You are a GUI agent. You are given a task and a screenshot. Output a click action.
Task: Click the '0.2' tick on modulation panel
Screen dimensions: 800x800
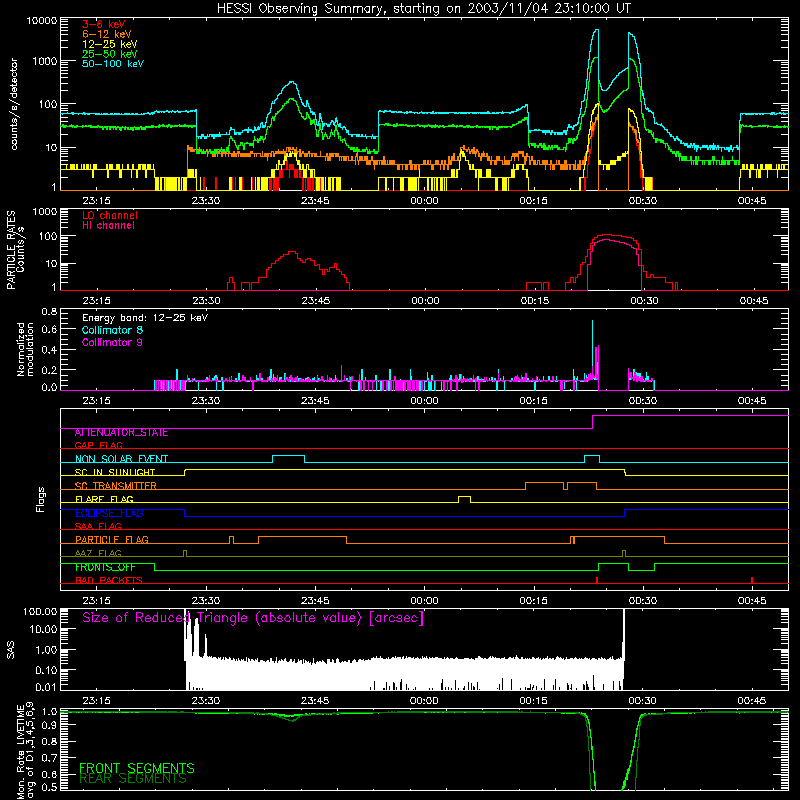pos(49,370)
